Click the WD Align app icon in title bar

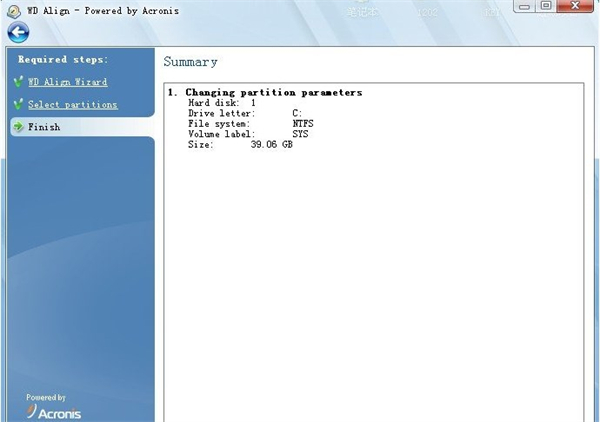14,11
